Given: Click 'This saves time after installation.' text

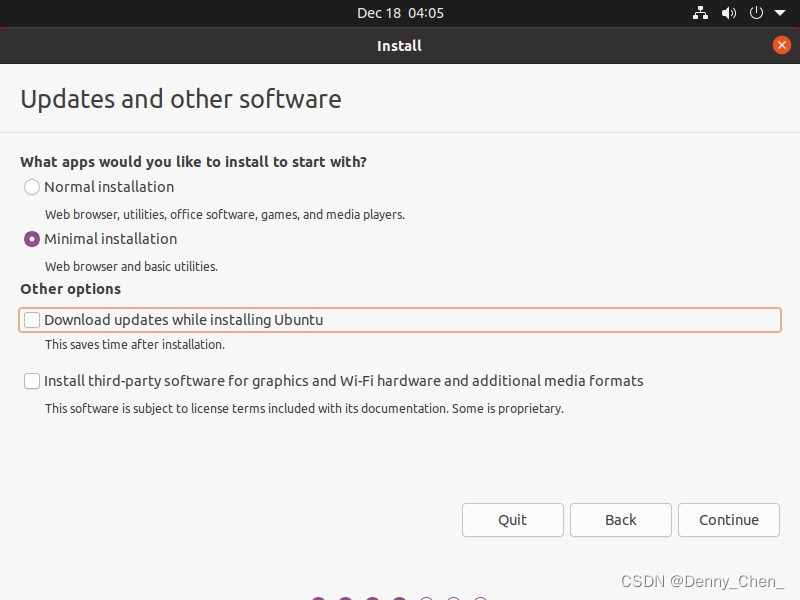Looking at the screenshot, I should (135, 344).
